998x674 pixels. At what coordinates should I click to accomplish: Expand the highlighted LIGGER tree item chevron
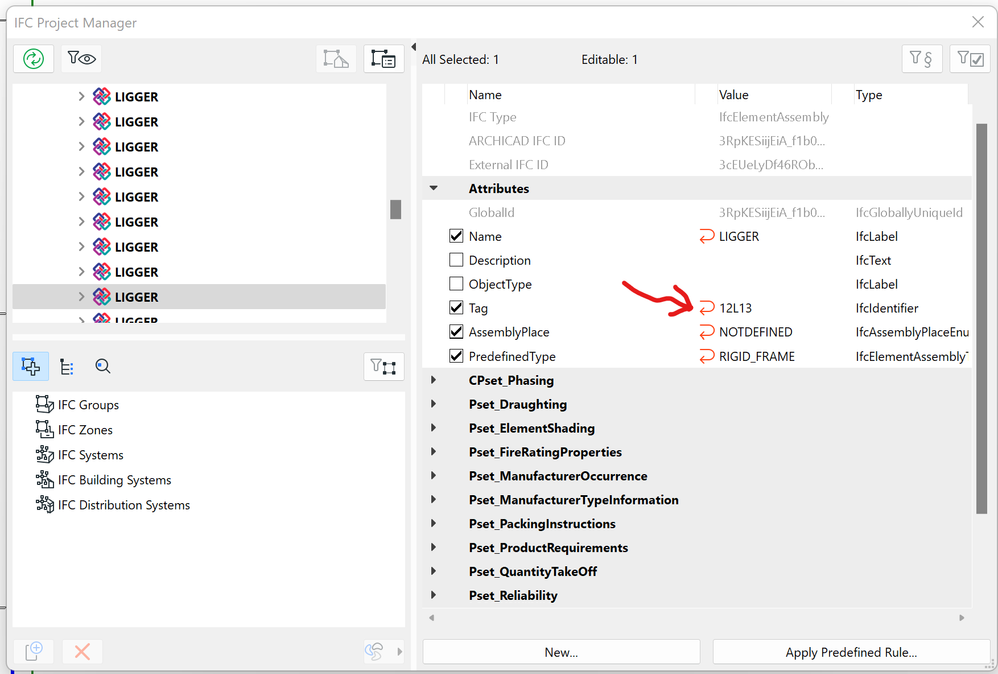81,297
